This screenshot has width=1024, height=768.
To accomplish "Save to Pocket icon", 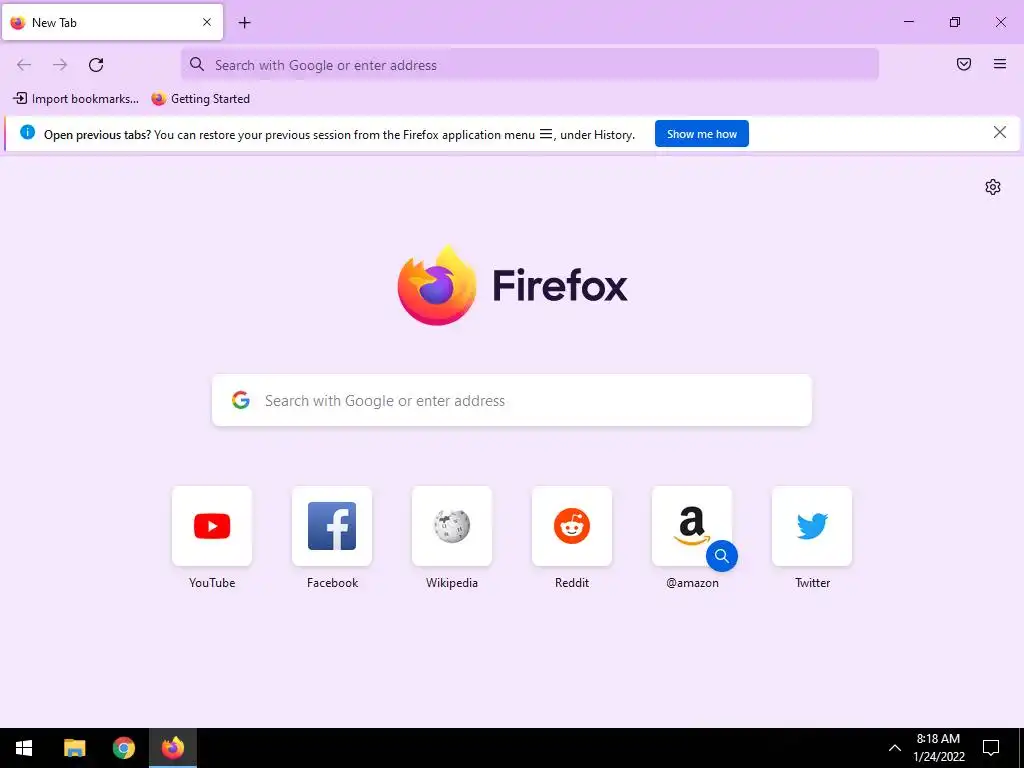I will [x=964, y=64].
